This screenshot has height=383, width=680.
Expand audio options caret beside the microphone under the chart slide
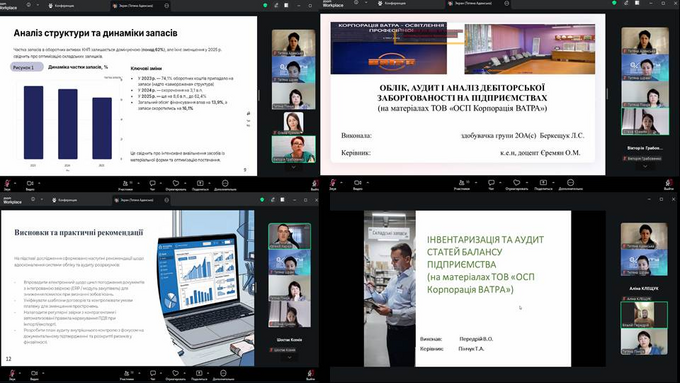pyautogui.click(x=15, y=183)
